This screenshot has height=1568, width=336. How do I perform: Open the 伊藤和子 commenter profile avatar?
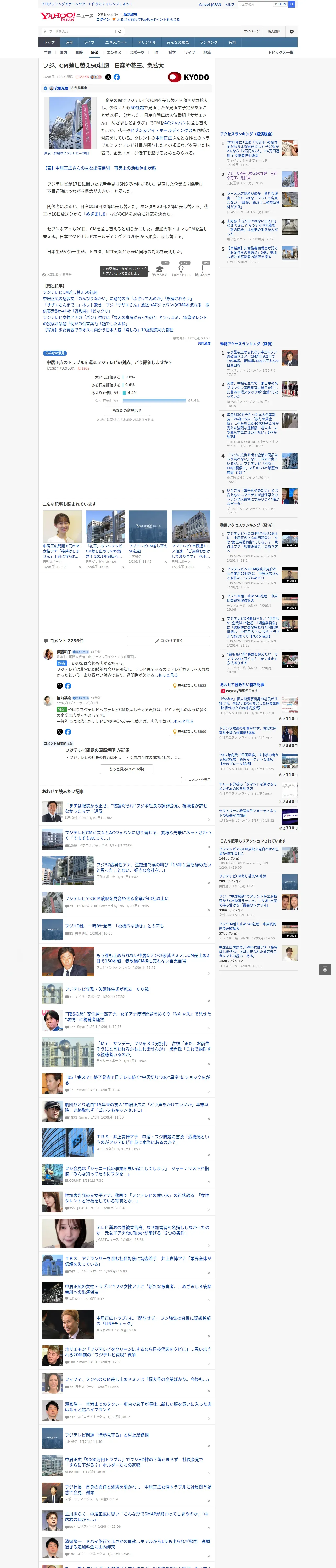[48, 654]
